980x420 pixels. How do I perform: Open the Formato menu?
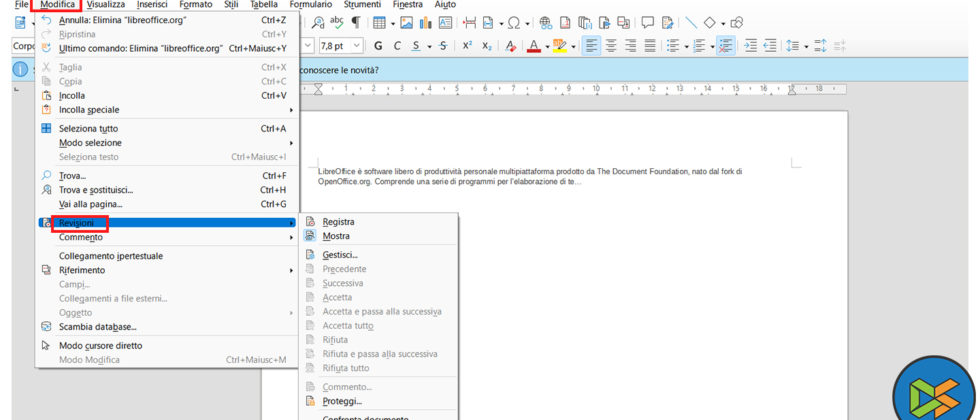tap(196, 5)
